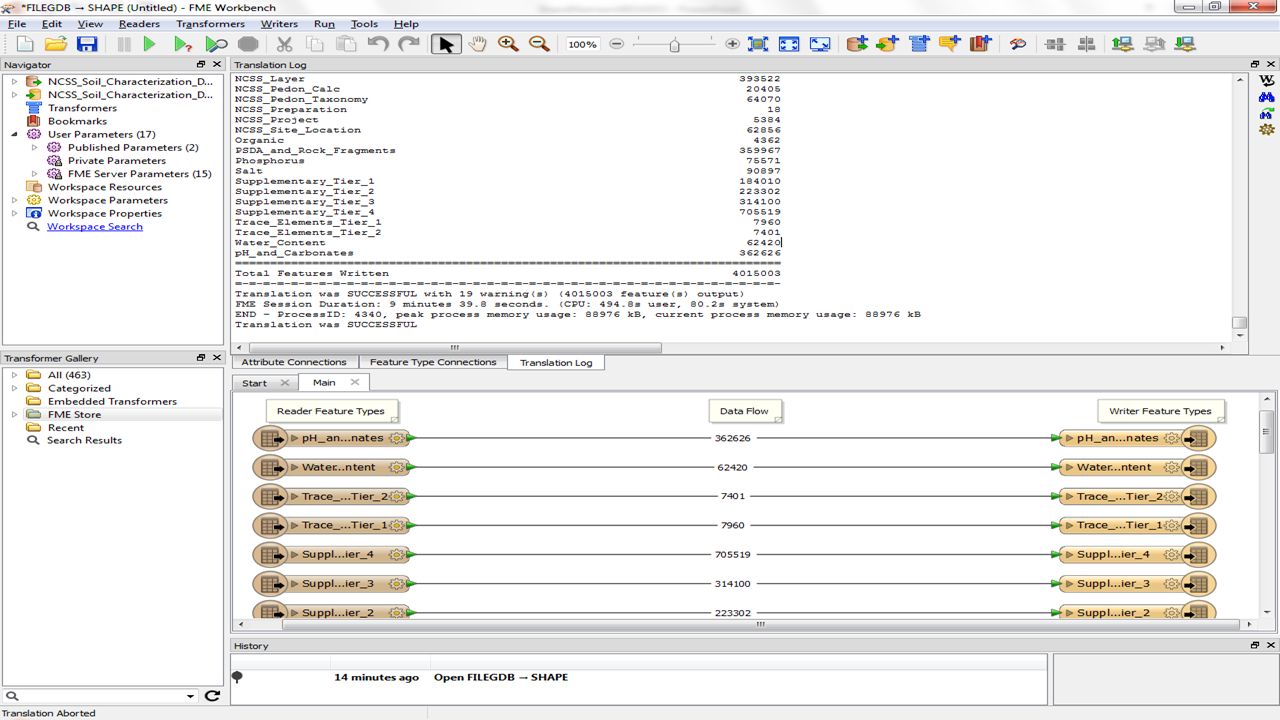Click the Redo arrow icon

[x=409, y=44]
